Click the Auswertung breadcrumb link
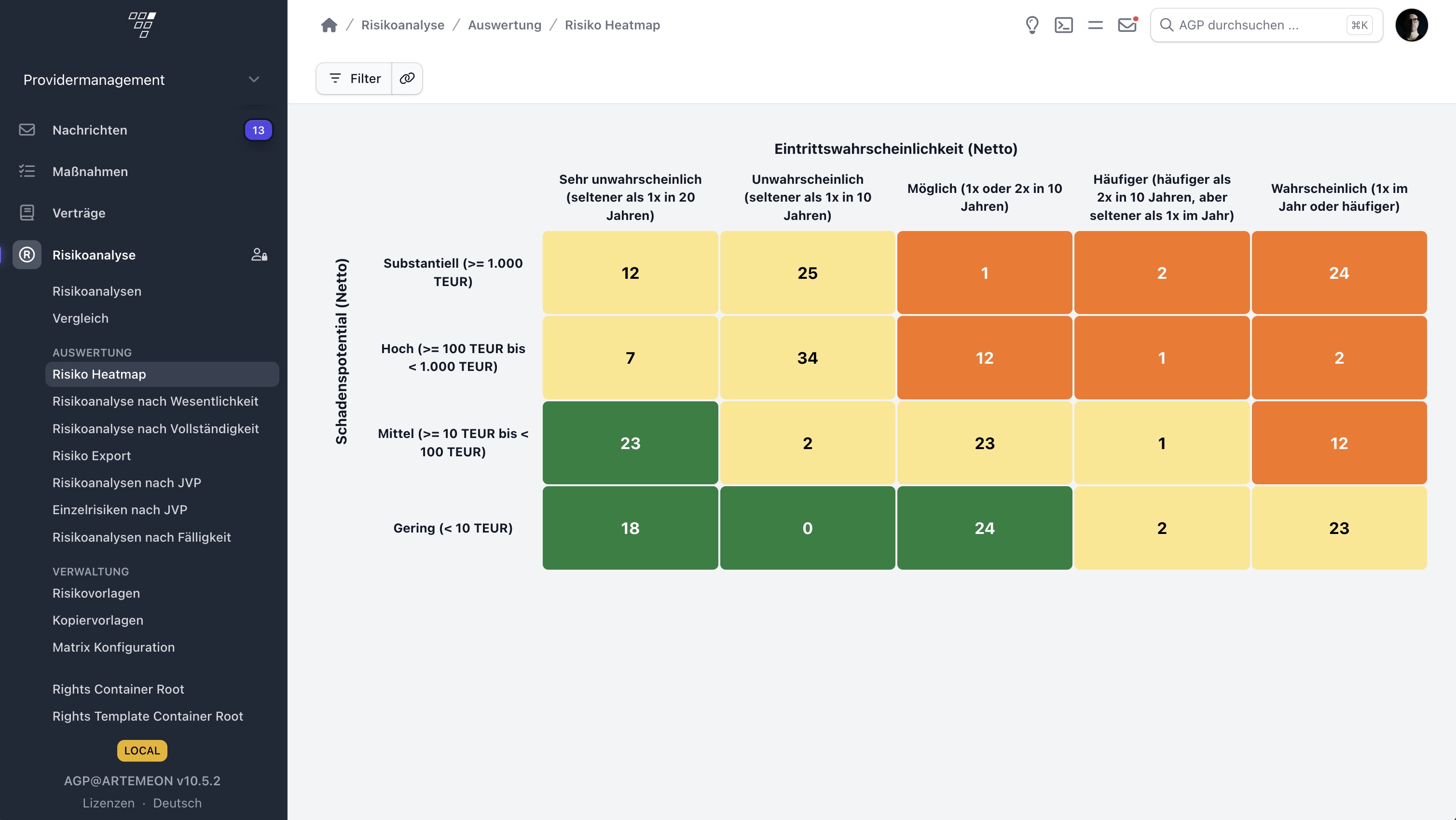The height and width of the screenshot is (820, 1456). coord(504,26)
